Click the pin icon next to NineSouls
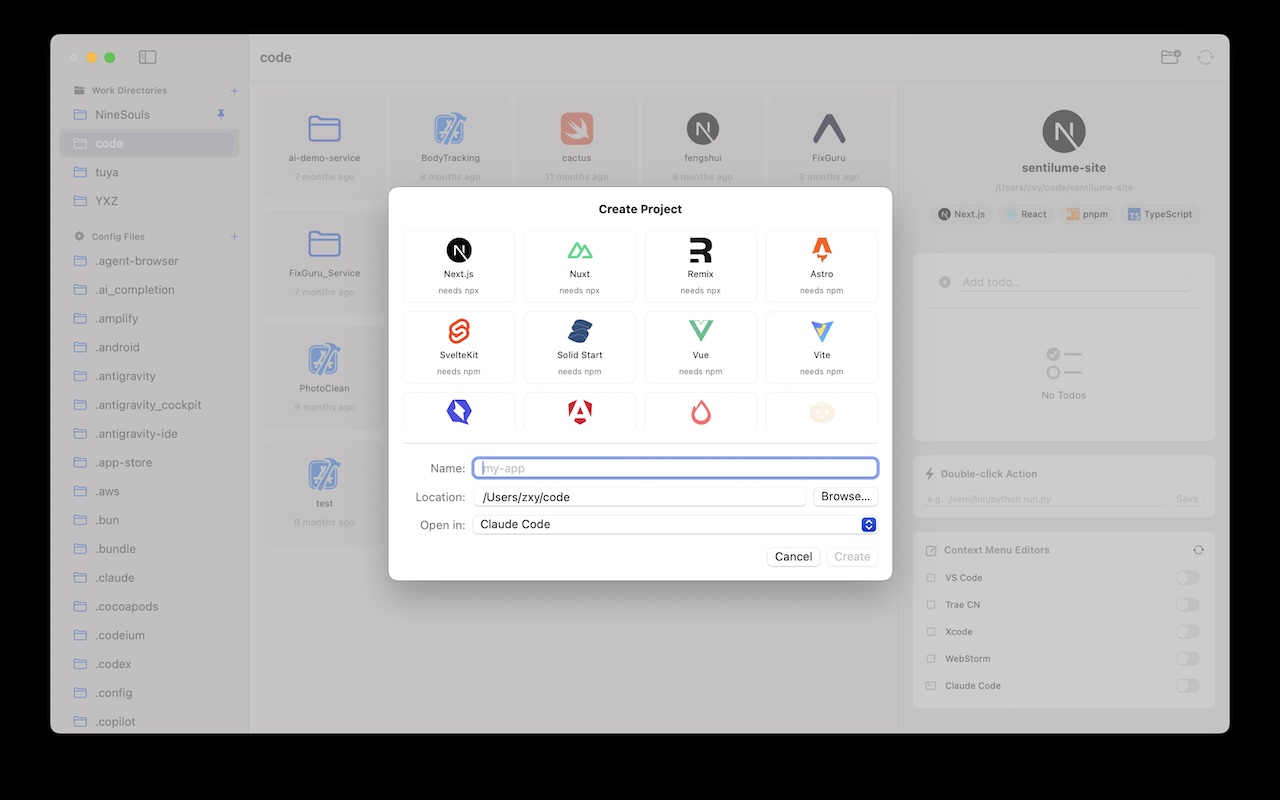Screen dimensions: 1280x800 [221, 115]
